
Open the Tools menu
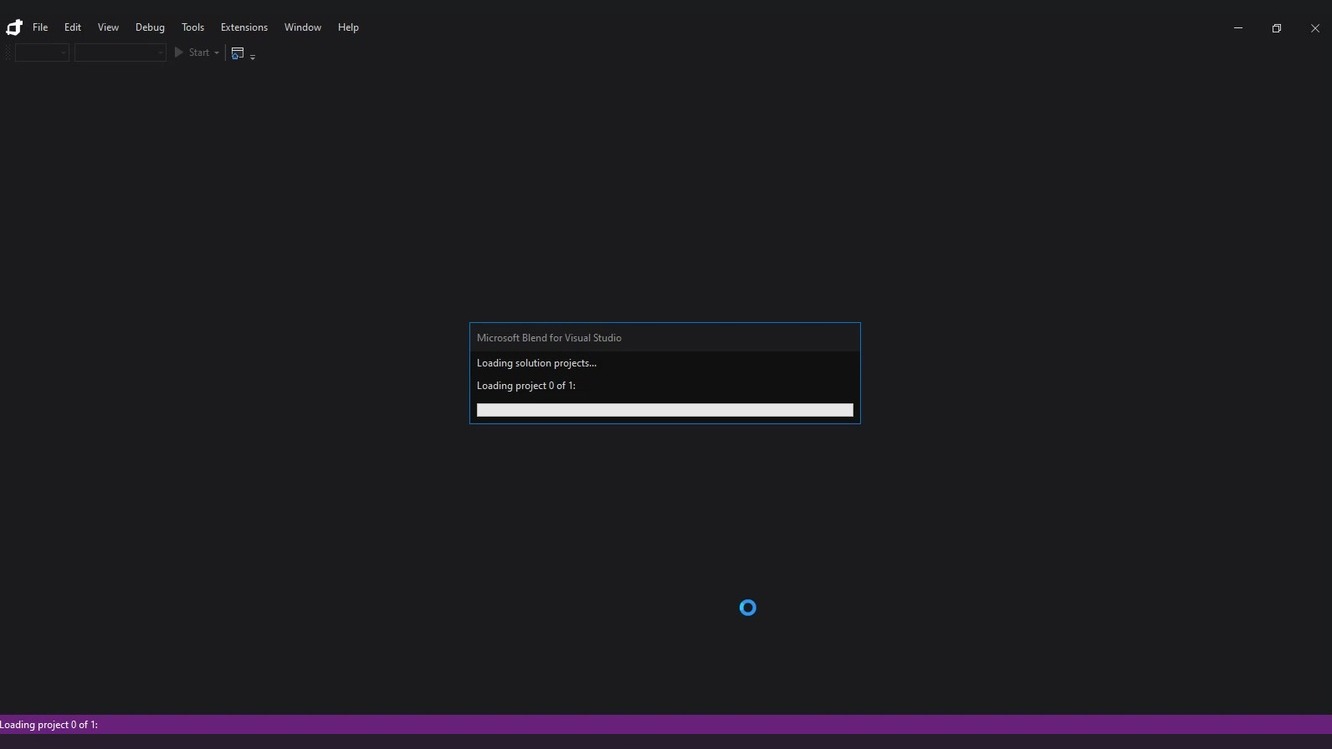click(193, 27)
